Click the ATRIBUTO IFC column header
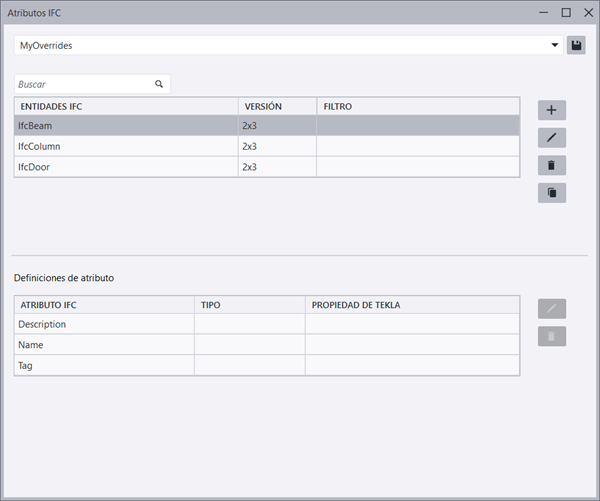The width and height of the screenshot is (600, 501). click(x=104, y=305)
